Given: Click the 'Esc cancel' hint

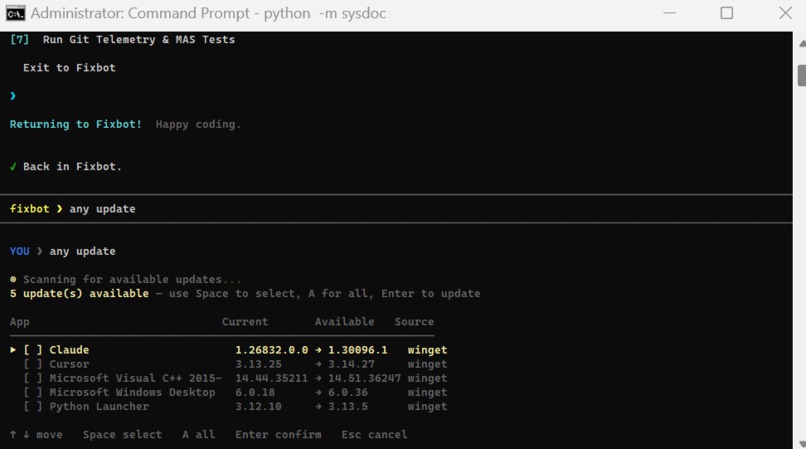Looking at the screenshot, I should (x=374, y=435).
